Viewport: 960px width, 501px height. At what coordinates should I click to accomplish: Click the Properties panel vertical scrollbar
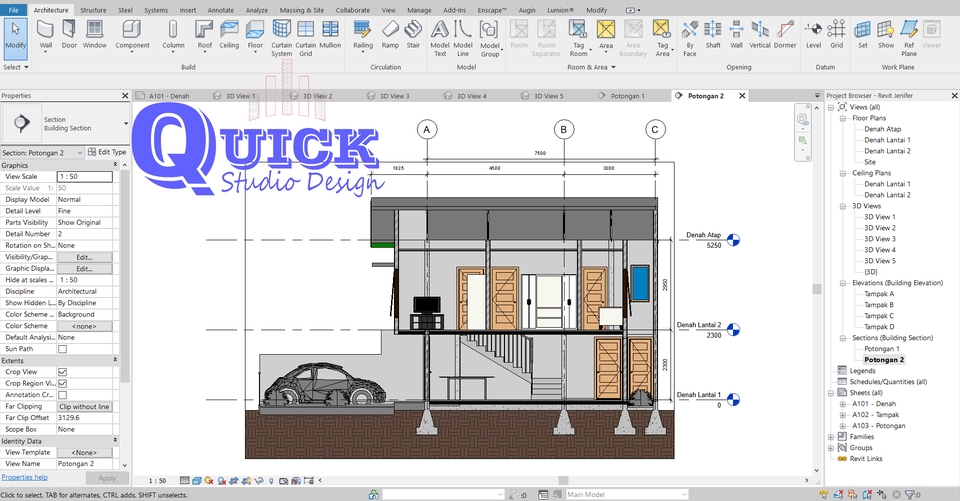[124, 276]
